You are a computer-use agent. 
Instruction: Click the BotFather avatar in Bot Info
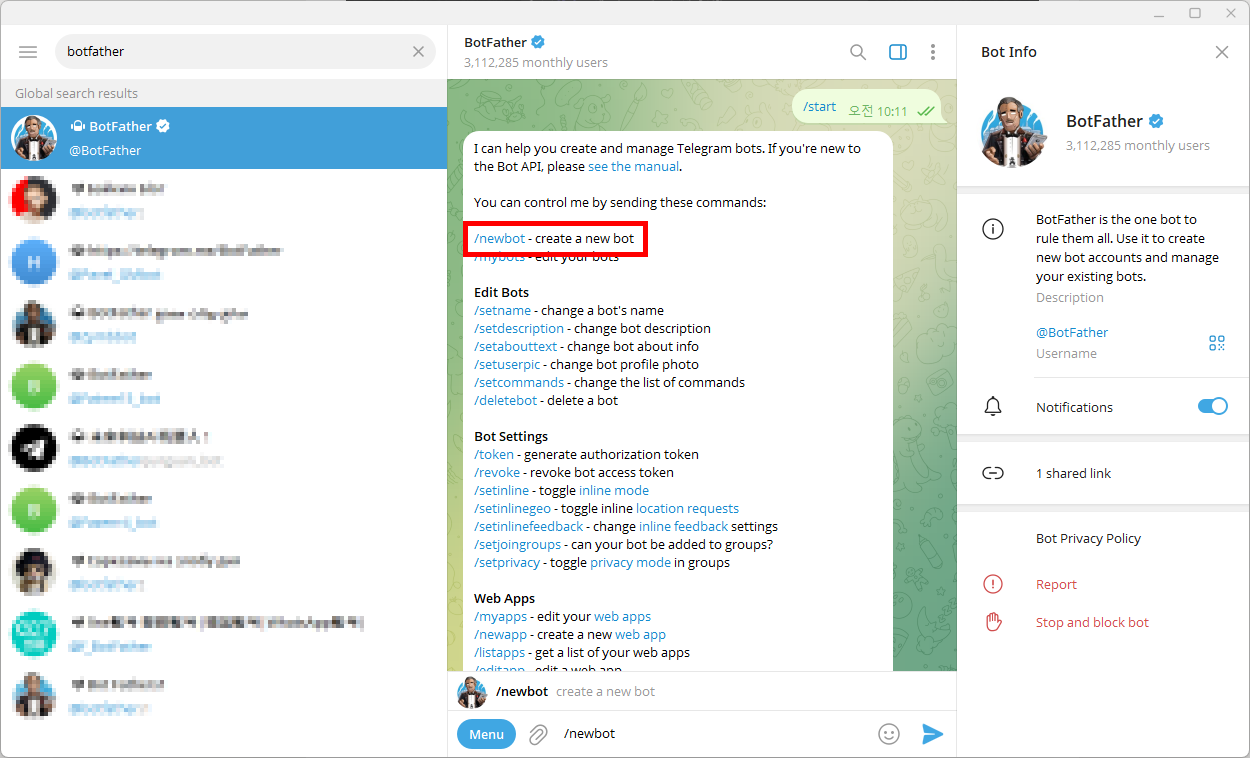1013,132
